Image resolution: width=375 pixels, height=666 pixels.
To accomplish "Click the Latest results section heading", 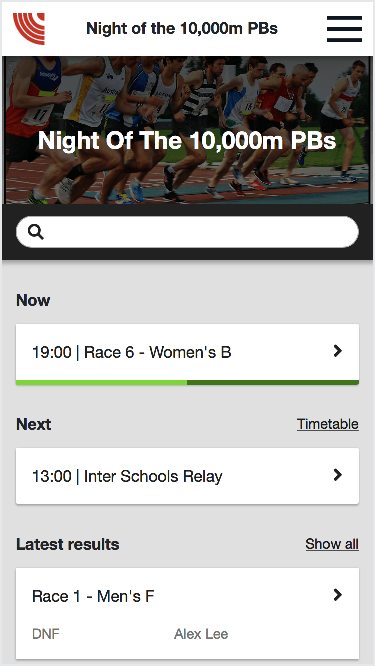I will click(68, 544).
